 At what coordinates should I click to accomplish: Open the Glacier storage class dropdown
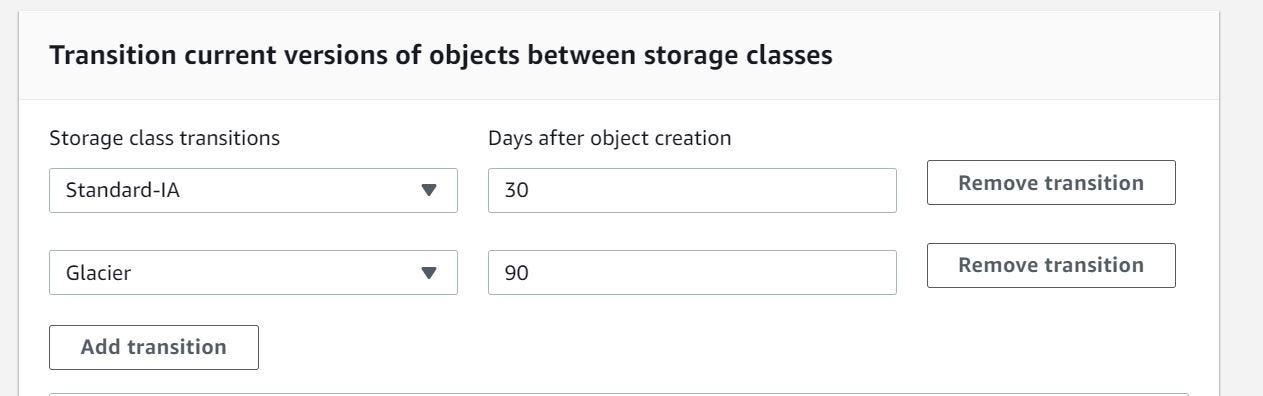[x=253, y=272]
